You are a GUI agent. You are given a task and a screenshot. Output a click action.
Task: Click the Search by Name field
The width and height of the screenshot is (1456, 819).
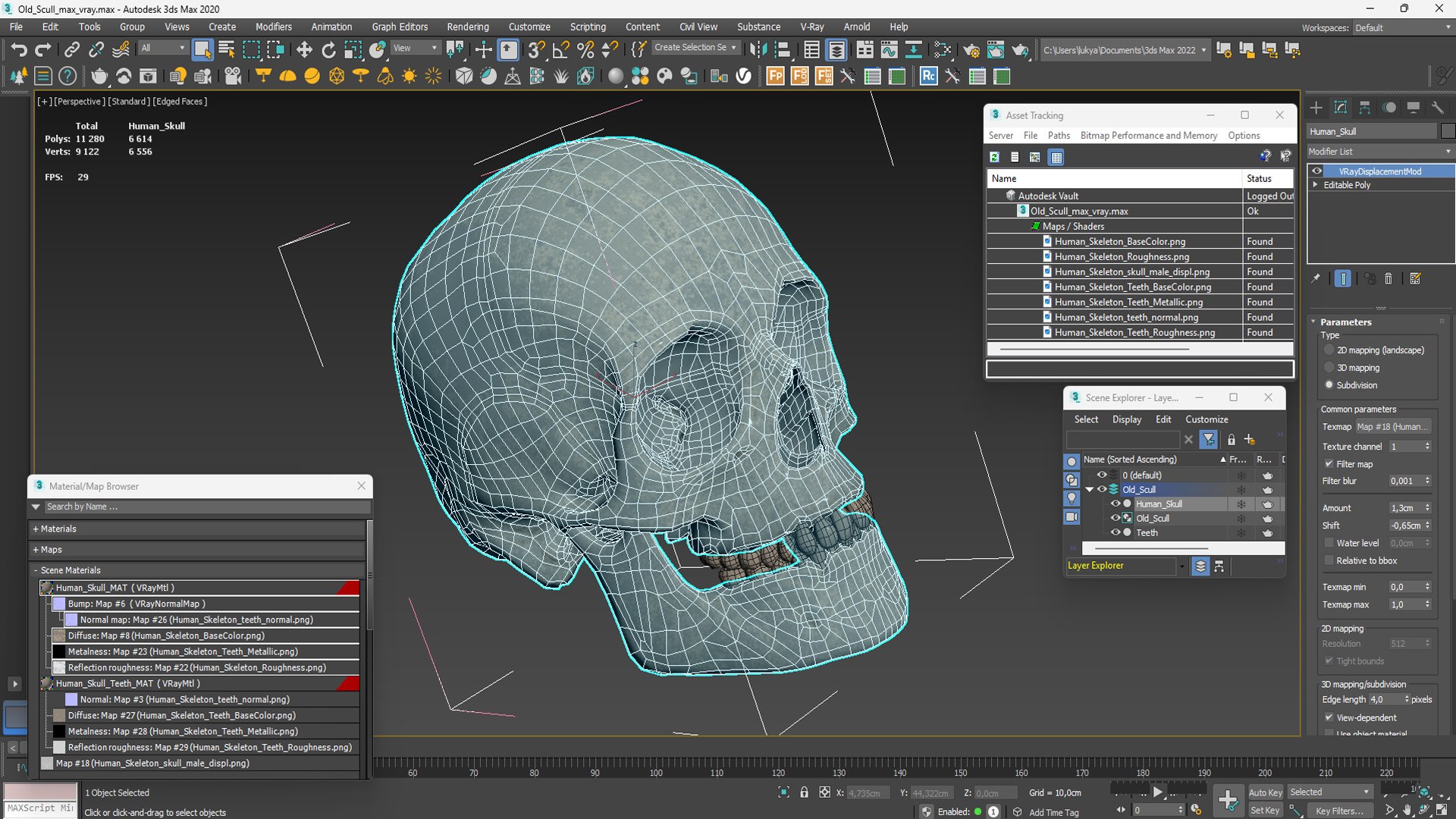coord(206,507)
